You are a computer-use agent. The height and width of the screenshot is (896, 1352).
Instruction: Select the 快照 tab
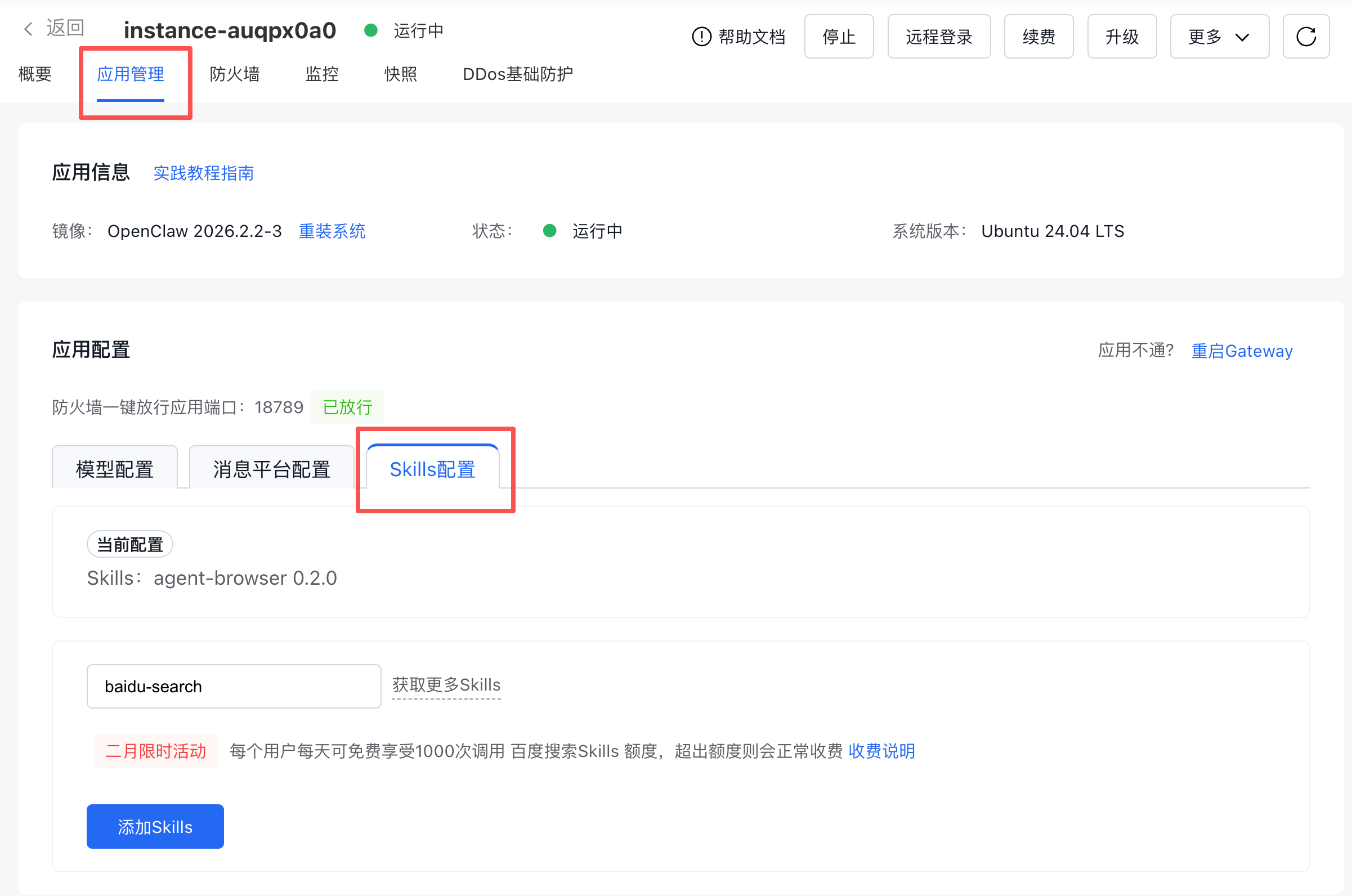click(401, 74)
